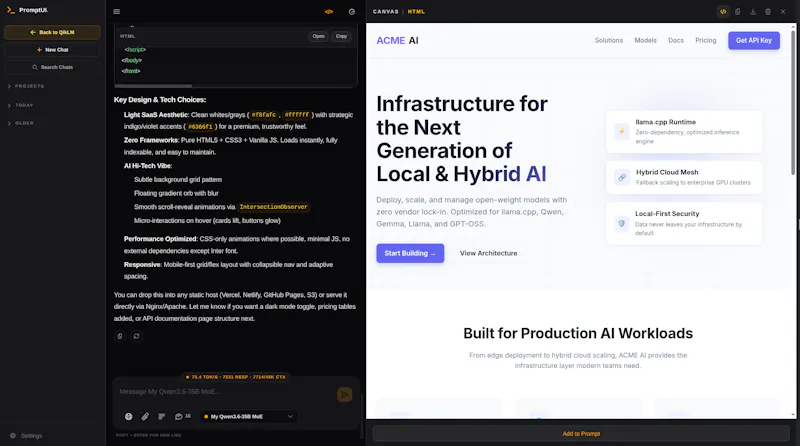Click the closing </html> tag line
Image resolution: width=800 pixels, height=446 pixels.
[x=131, y=71]
